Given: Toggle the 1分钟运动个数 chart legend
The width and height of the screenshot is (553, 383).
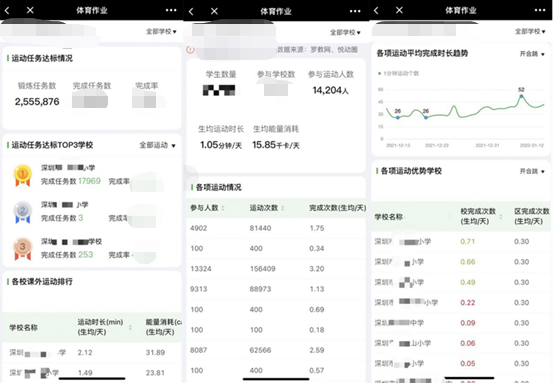Looking at the screenshot, I should 399,73.
